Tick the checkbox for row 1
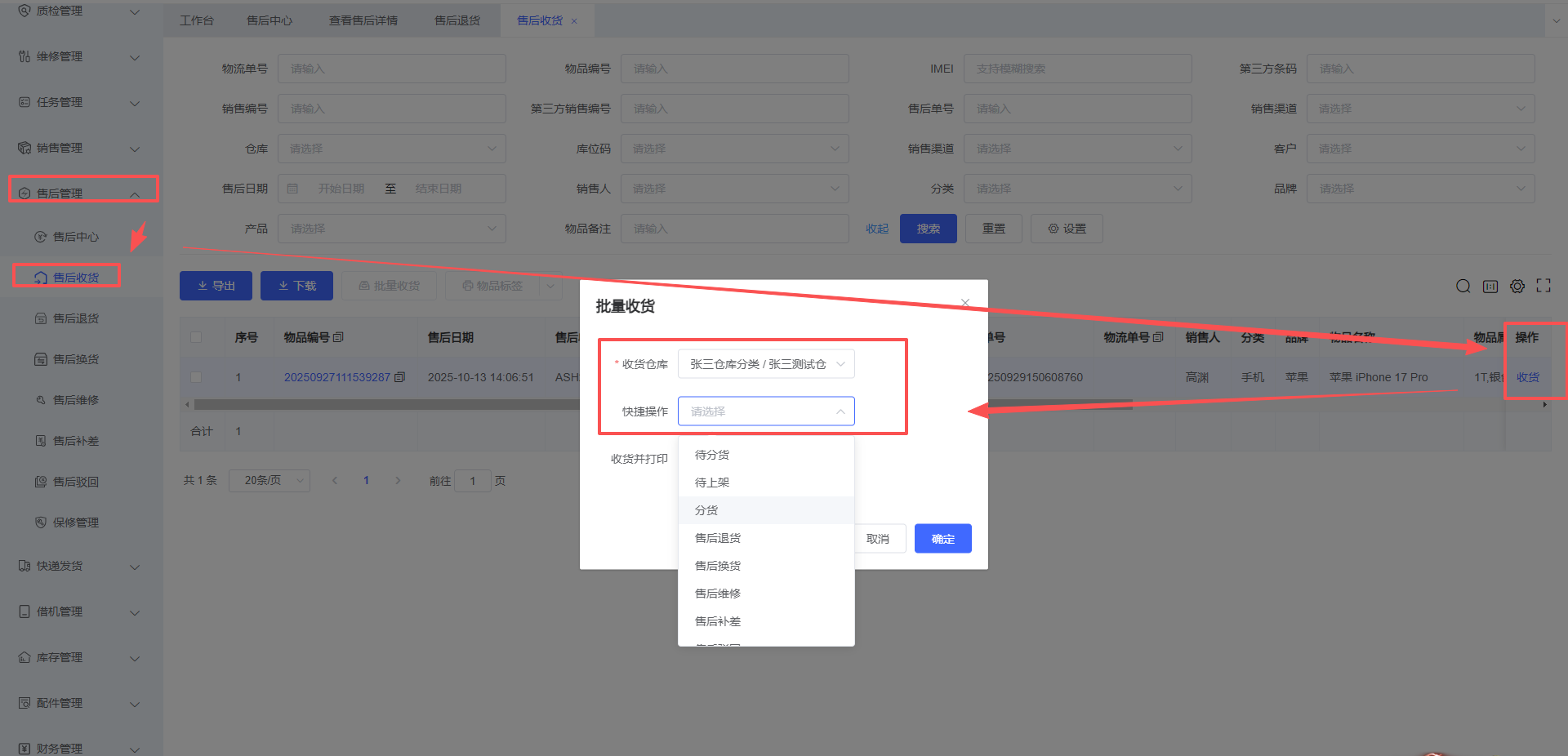 (196, 377)
